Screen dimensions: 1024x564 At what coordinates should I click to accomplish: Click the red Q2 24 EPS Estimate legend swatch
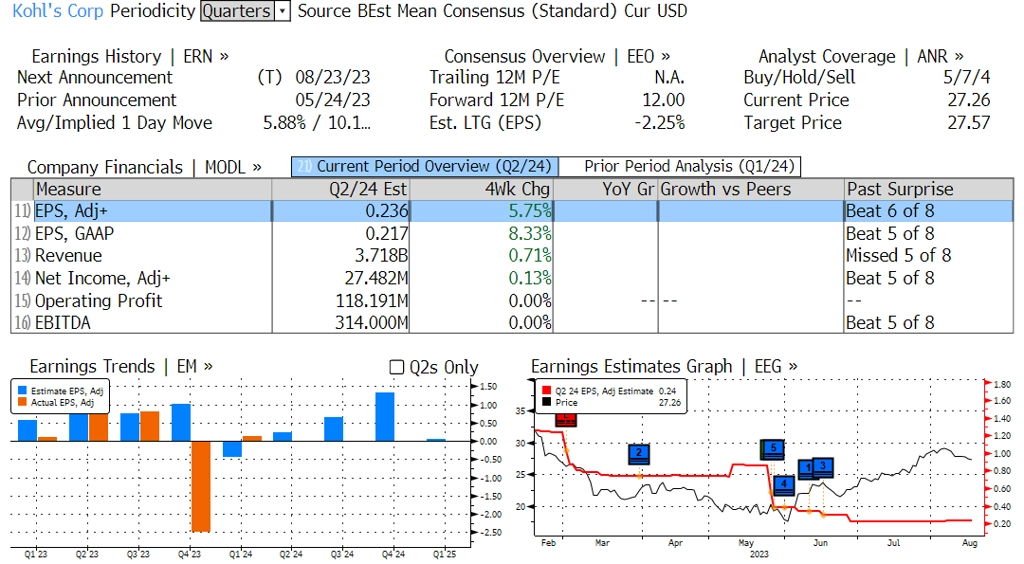tap(547, 391)
